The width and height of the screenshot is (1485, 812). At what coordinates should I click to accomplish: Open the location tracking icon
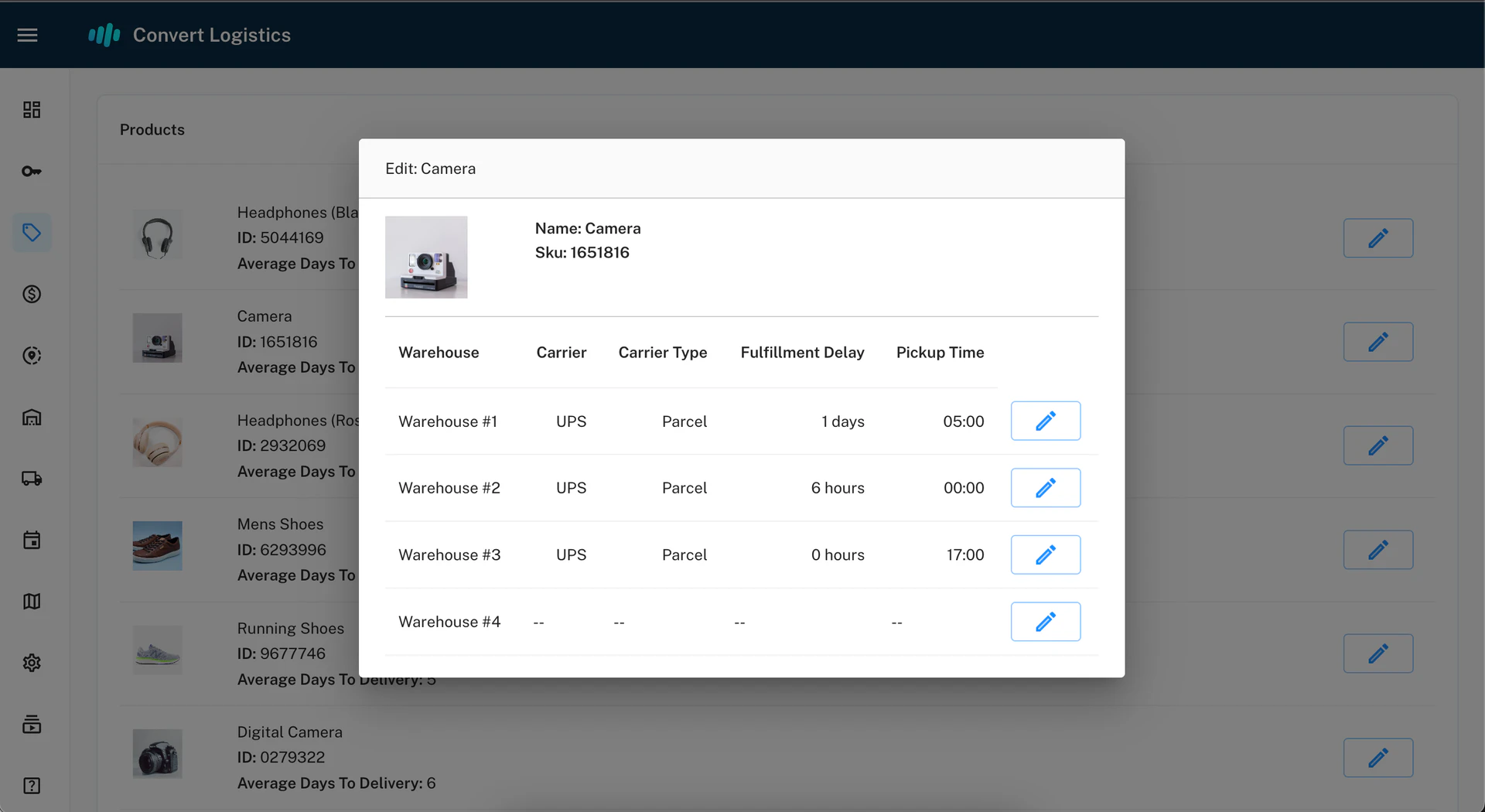[x=32, y=356]
